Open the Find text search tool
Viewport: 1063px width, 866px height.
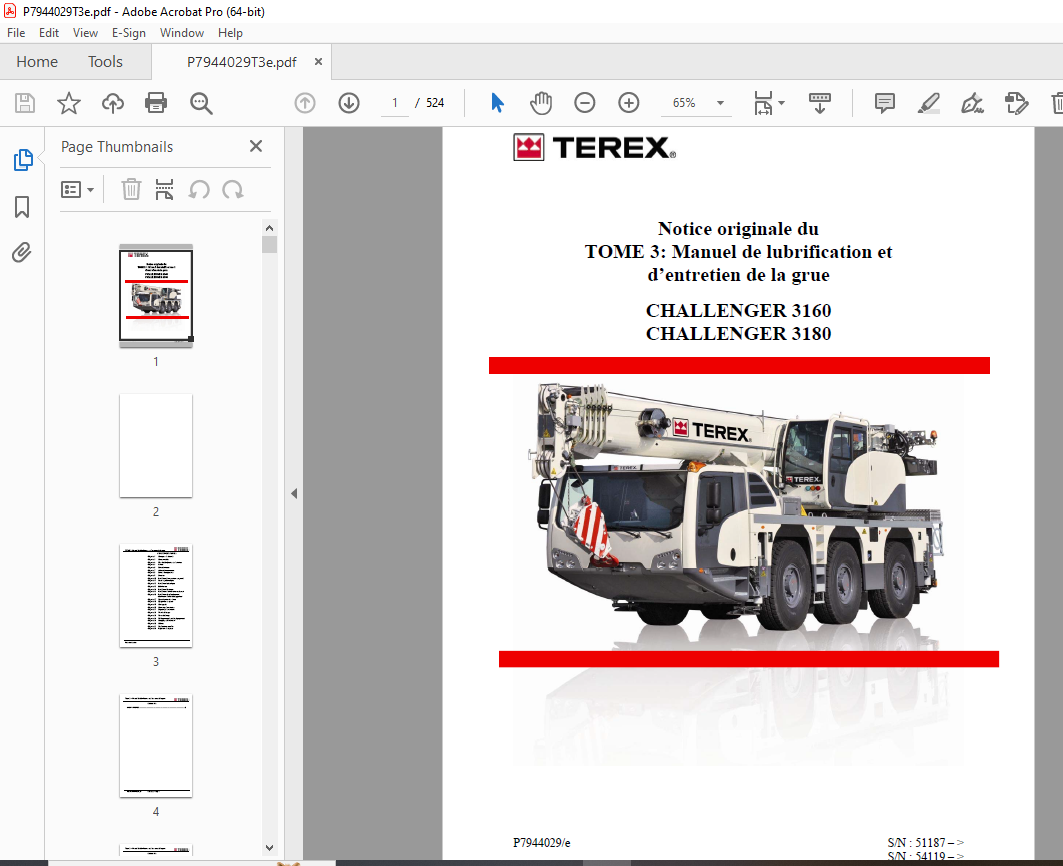pos(201,103)
